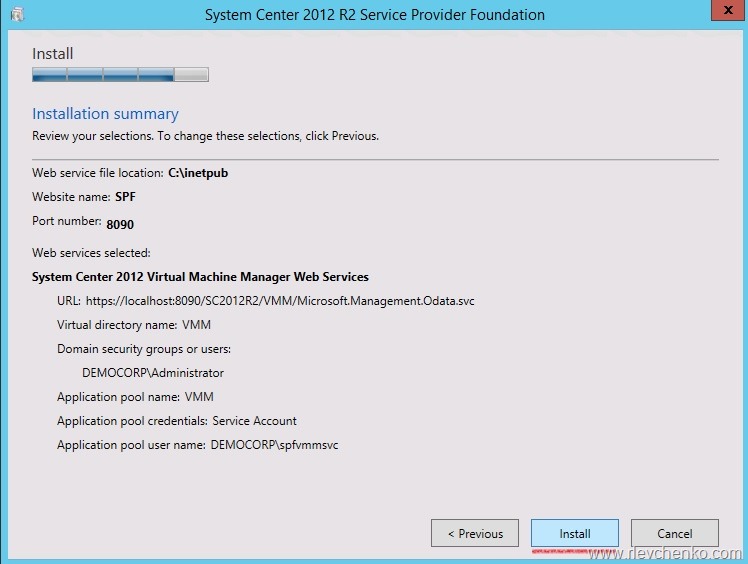
Task: Click the DEMOCORP\spfvmmsvc user name
Action: click(275, 445)
